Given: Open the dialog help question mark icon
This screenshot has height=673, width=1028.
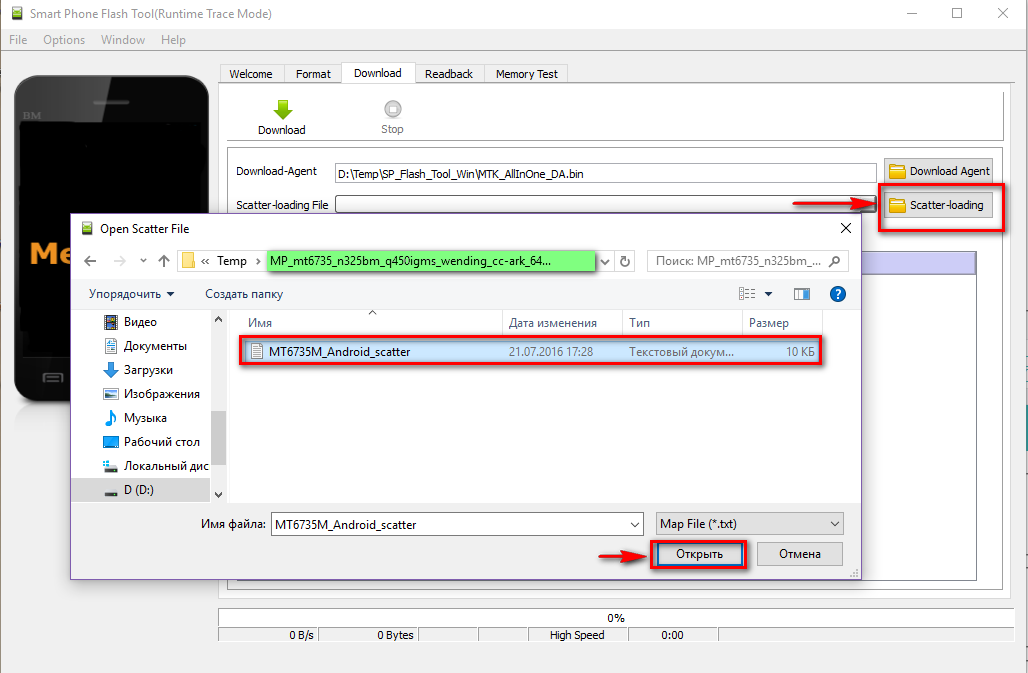Looking at the screenshot, I should point(838,294).
